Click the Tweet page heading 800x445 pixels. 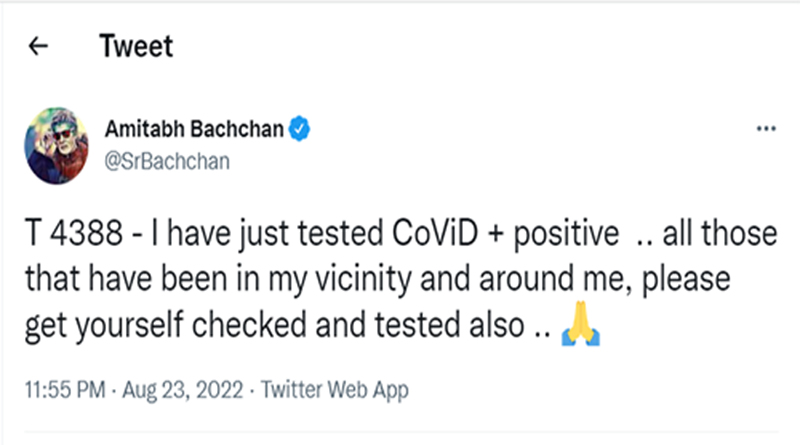point(136,46)
